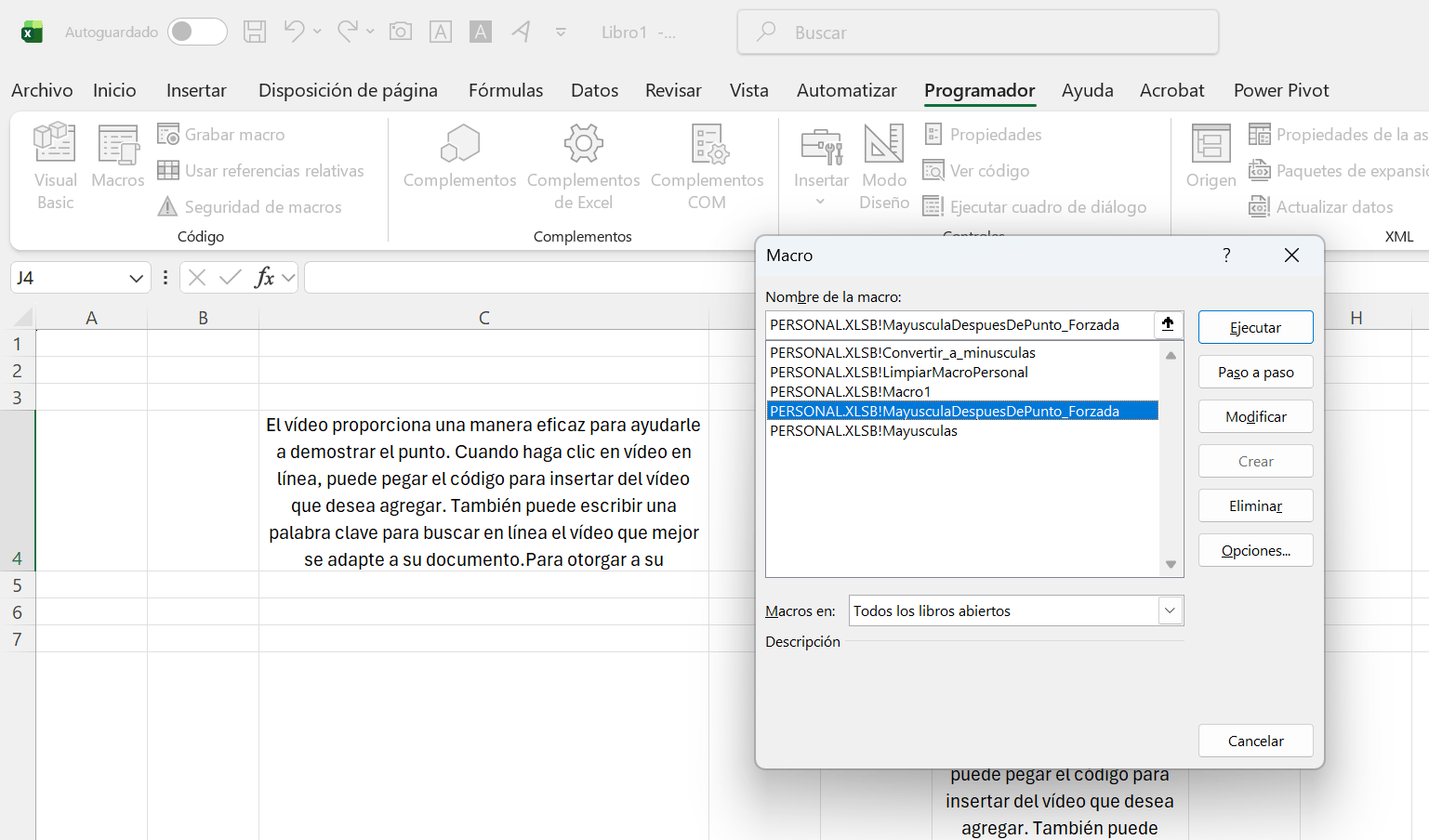Image resolution: width=1429 pixels, height=840 pixels.
Task: Switch to the Fórmulas tab
Action: (x=505, y=90)
